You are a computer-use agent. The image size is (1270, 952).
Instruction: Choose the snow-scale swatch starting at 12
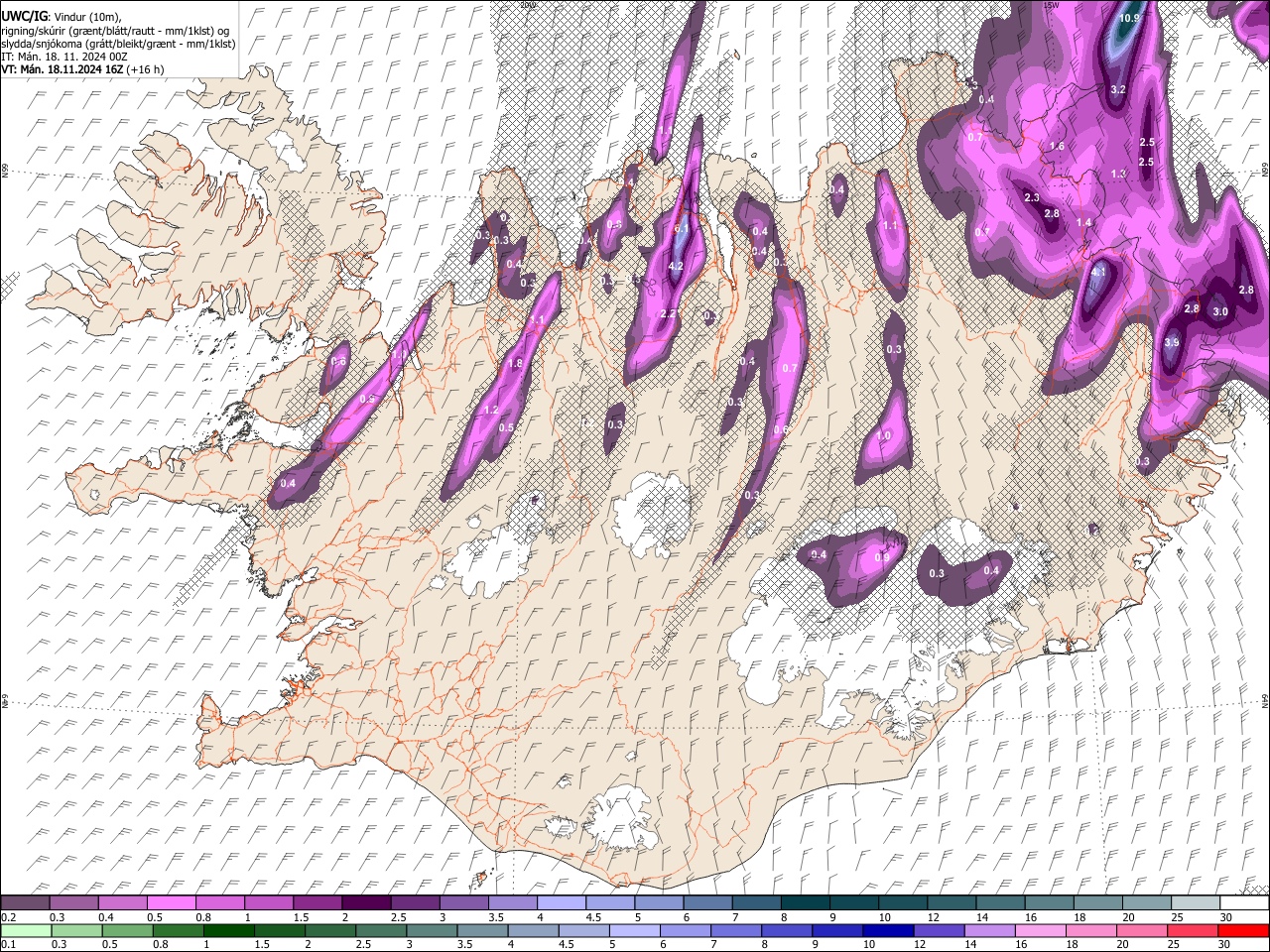tap(952, 902)
